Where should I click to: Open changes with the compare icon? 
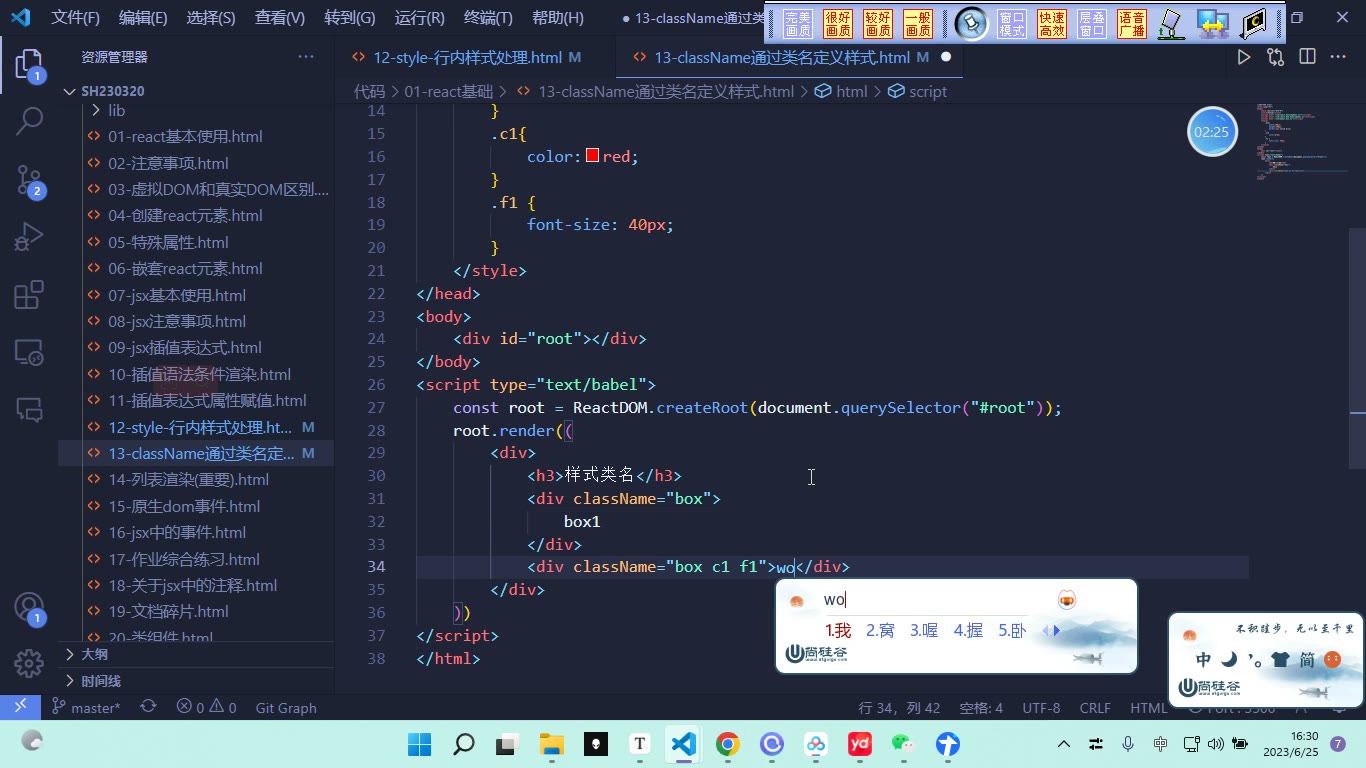[x=1275, y=57]
